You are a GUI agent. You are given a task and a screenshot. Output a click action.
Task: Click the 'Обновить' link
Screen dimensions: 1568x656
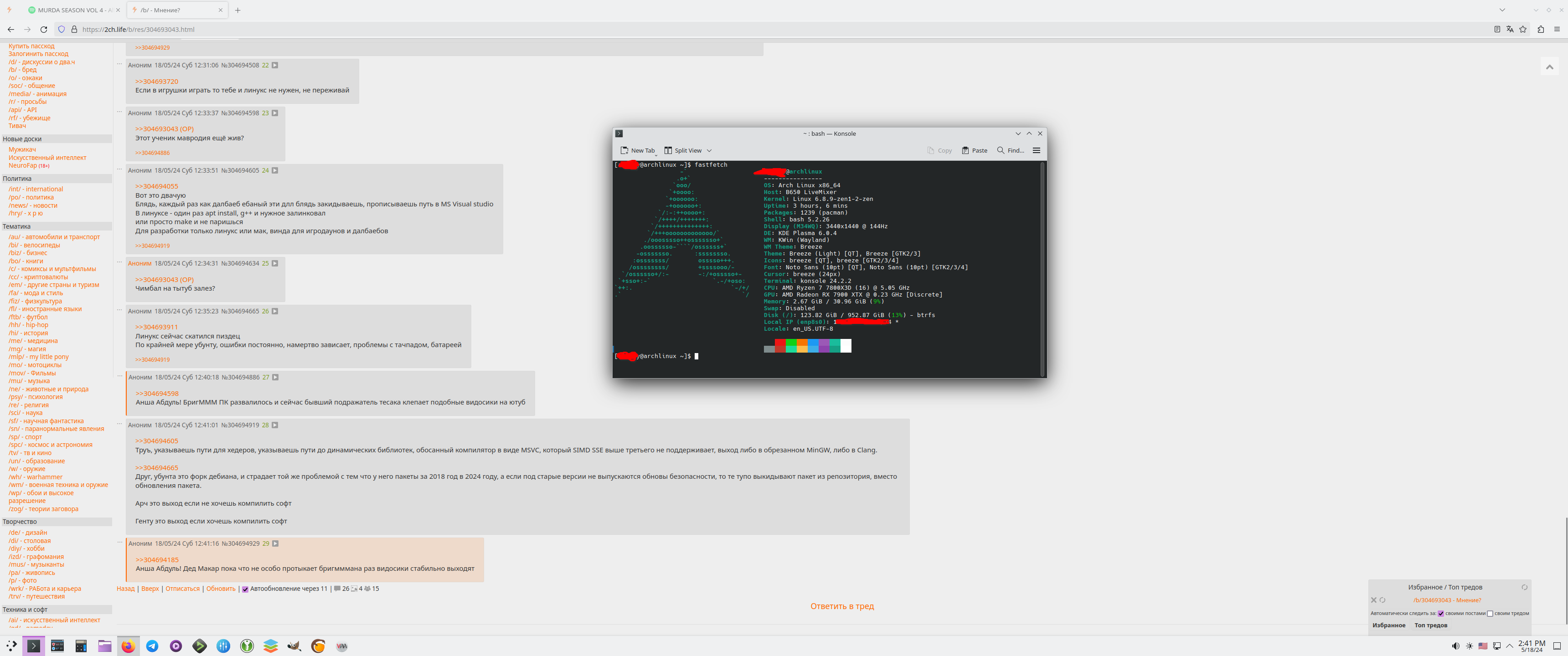pyautogui.click(x=220, y=589)
